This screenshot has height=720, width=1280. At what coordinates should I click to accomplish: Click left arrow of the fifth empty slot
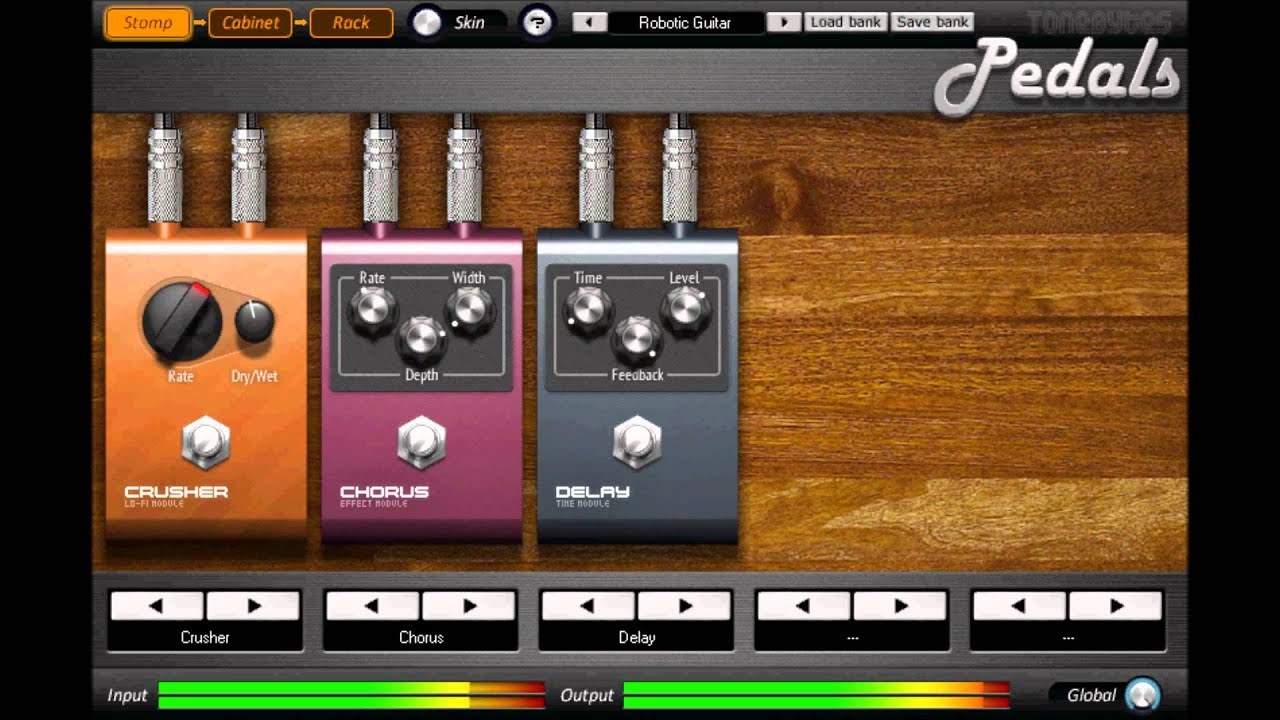[x=1020, y=605]
